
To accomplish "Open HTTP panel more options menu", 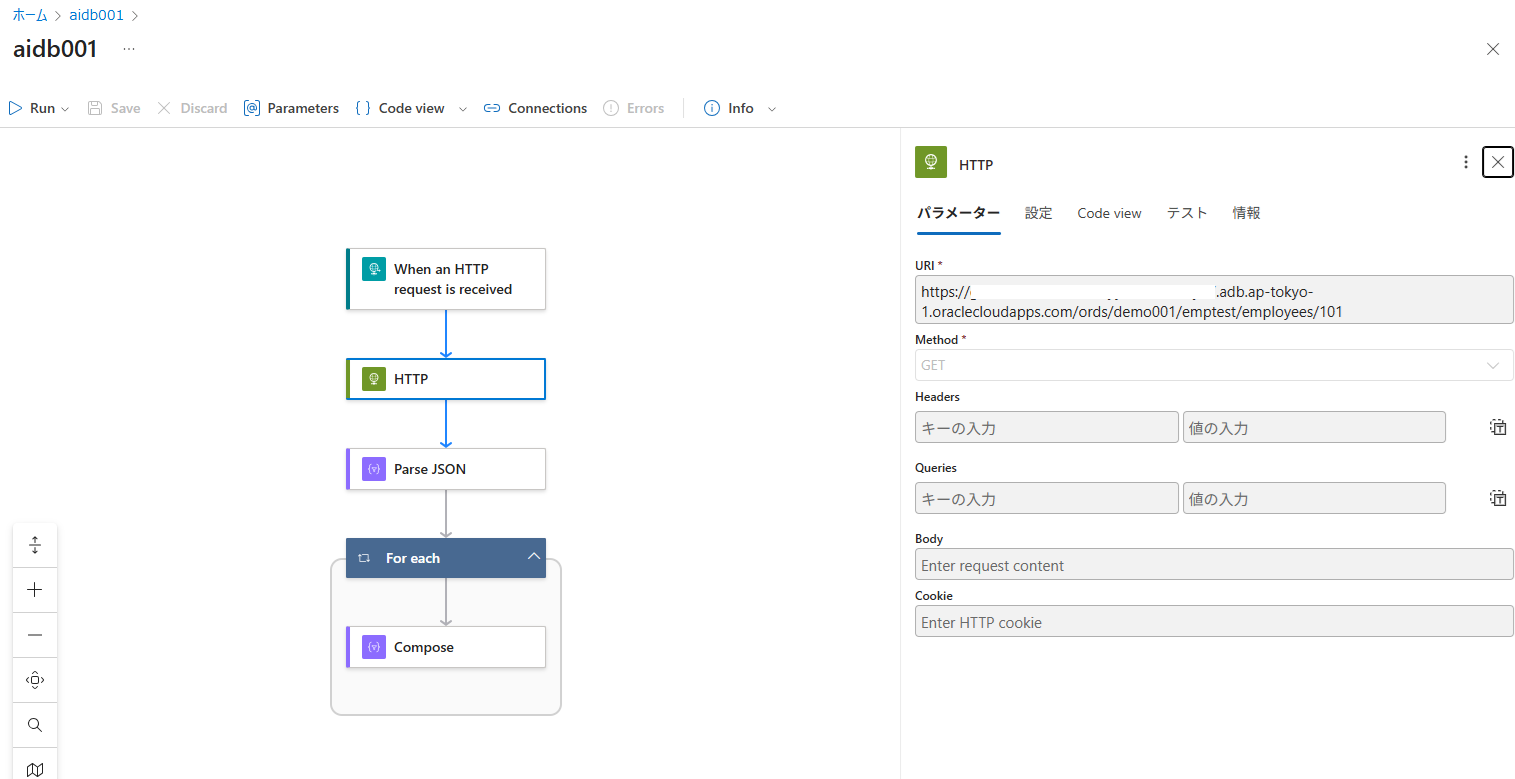I will click(x=1466, y=162).
